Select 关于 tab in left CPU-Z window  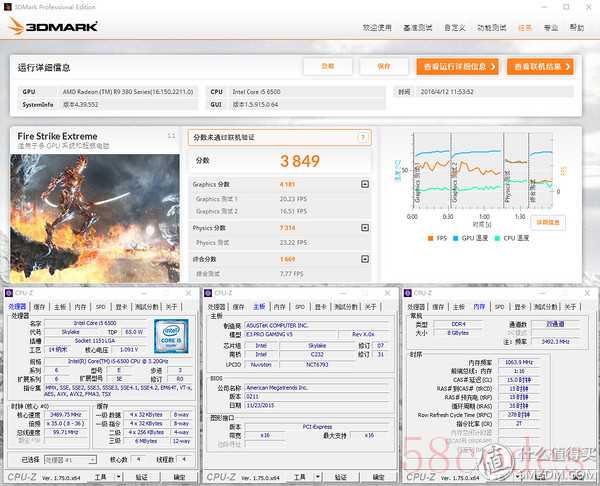point(171,307)
